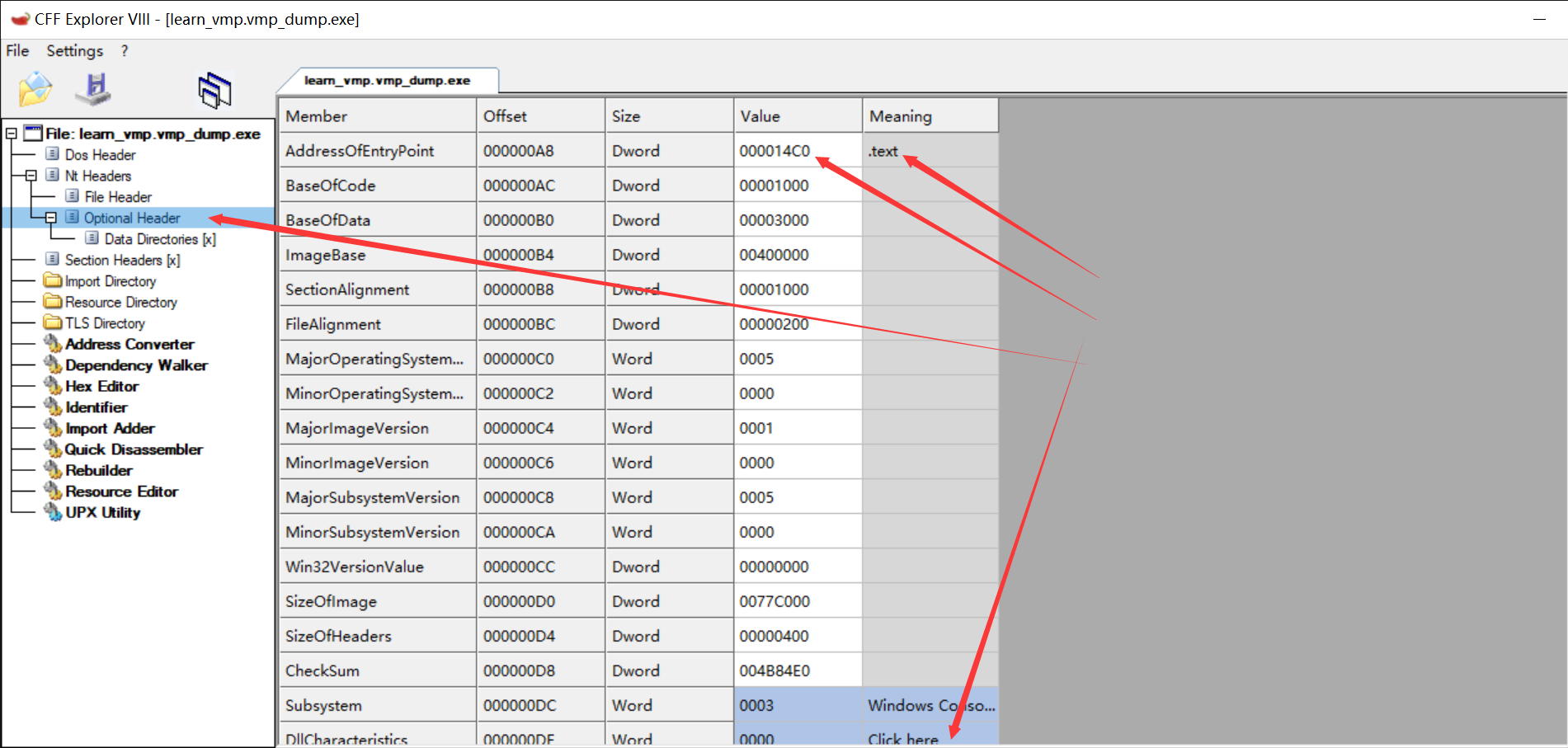Viewport: 1568px width, 748px height.
Task: Edit Subsystem value 0003
Action: point(798,705)
